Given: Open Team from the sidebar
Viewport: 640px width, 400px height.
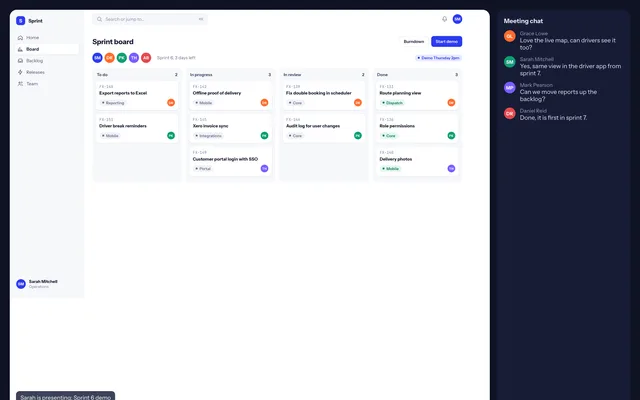Looking at the screenshot, I should (47, 84).
